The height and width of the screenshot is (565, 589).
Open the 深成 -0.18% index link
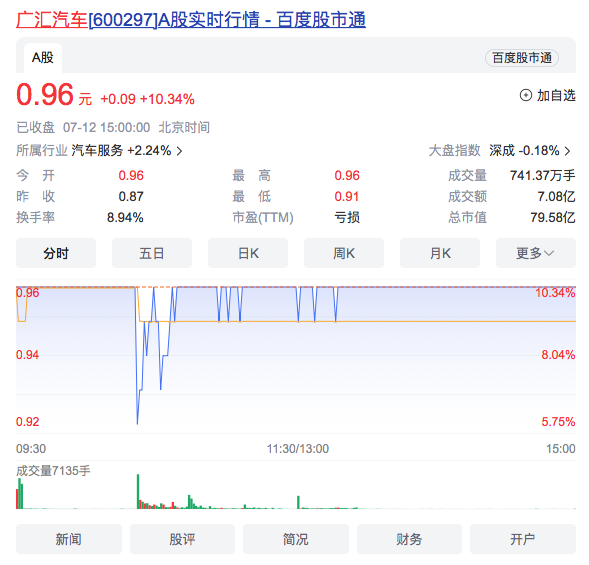pyautogui.click(x=524, y=151)
